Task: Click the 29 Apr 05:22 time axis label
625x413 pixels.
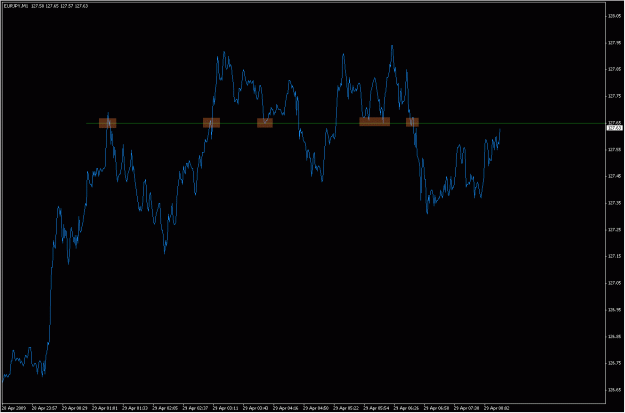Action: (x=344, y=408)
